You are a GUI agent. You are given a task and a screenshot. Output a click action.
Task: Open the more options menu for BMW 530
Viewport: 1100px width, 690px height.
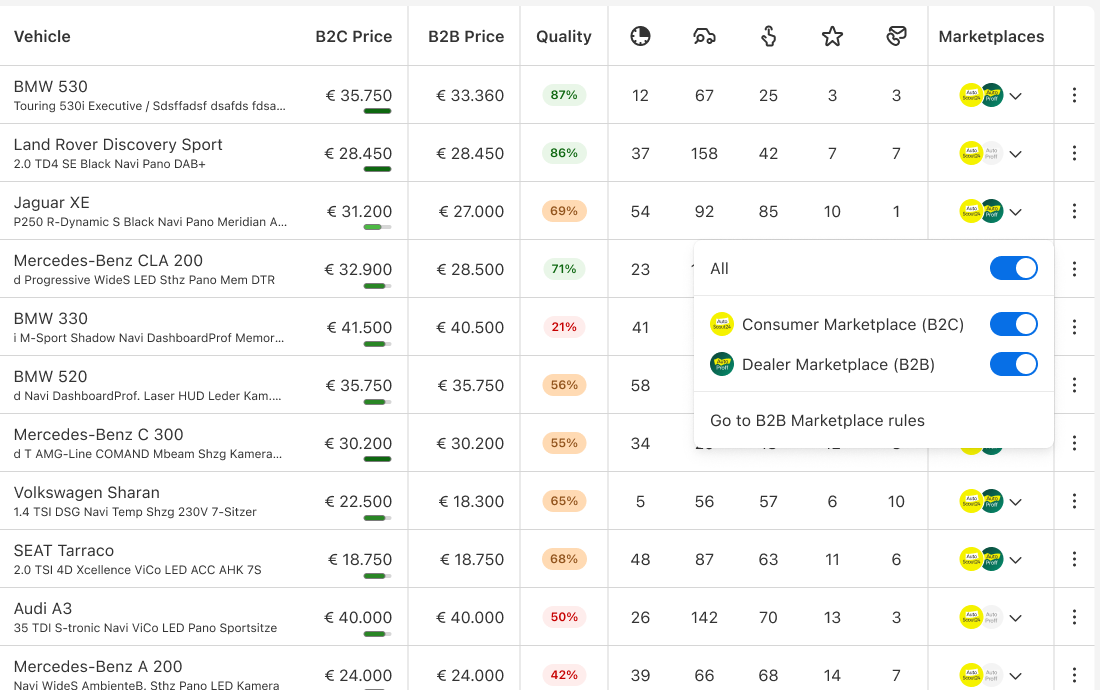(1074, 95)
